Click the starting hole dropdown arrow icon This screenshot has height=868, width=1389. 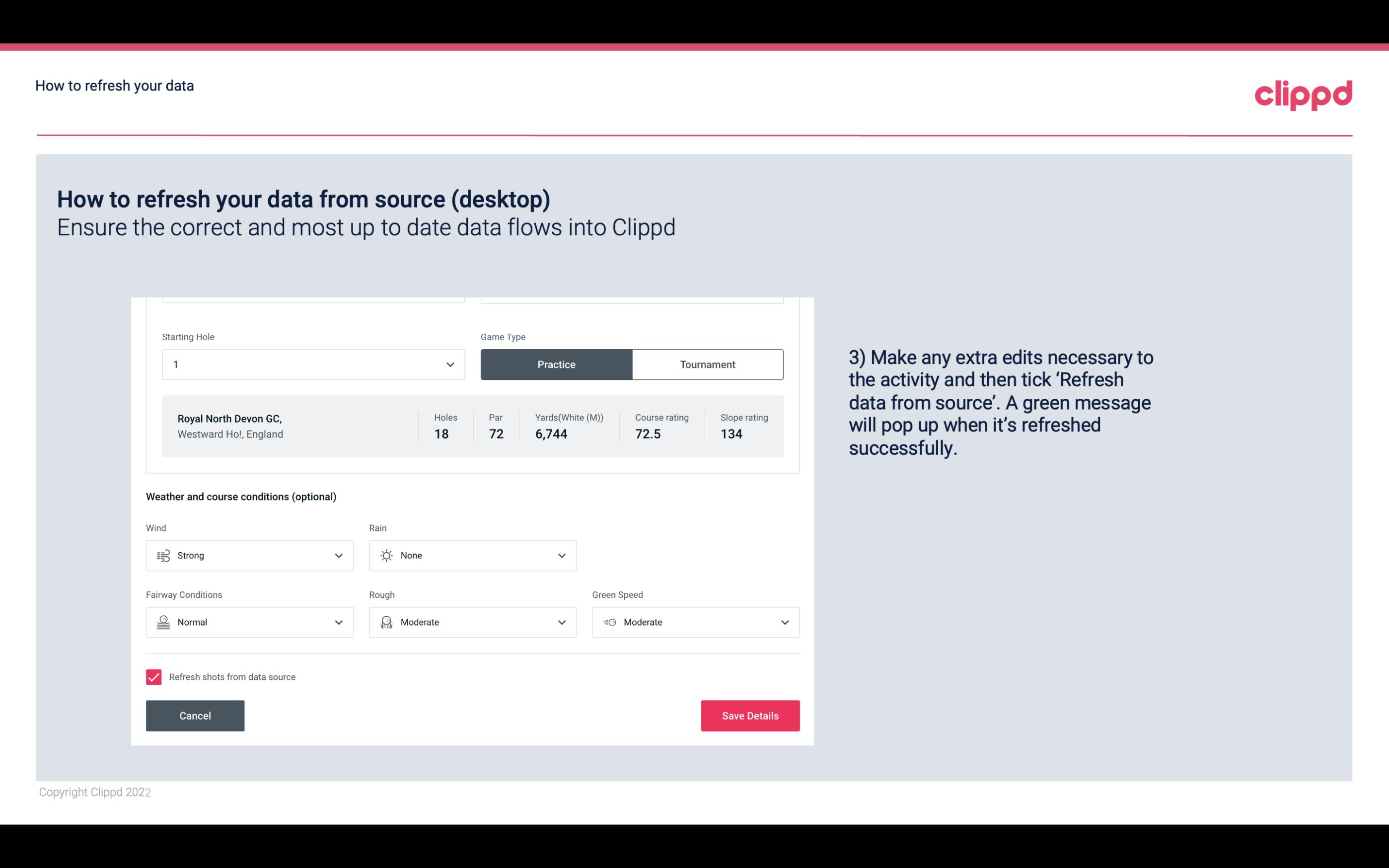point(450,364)
